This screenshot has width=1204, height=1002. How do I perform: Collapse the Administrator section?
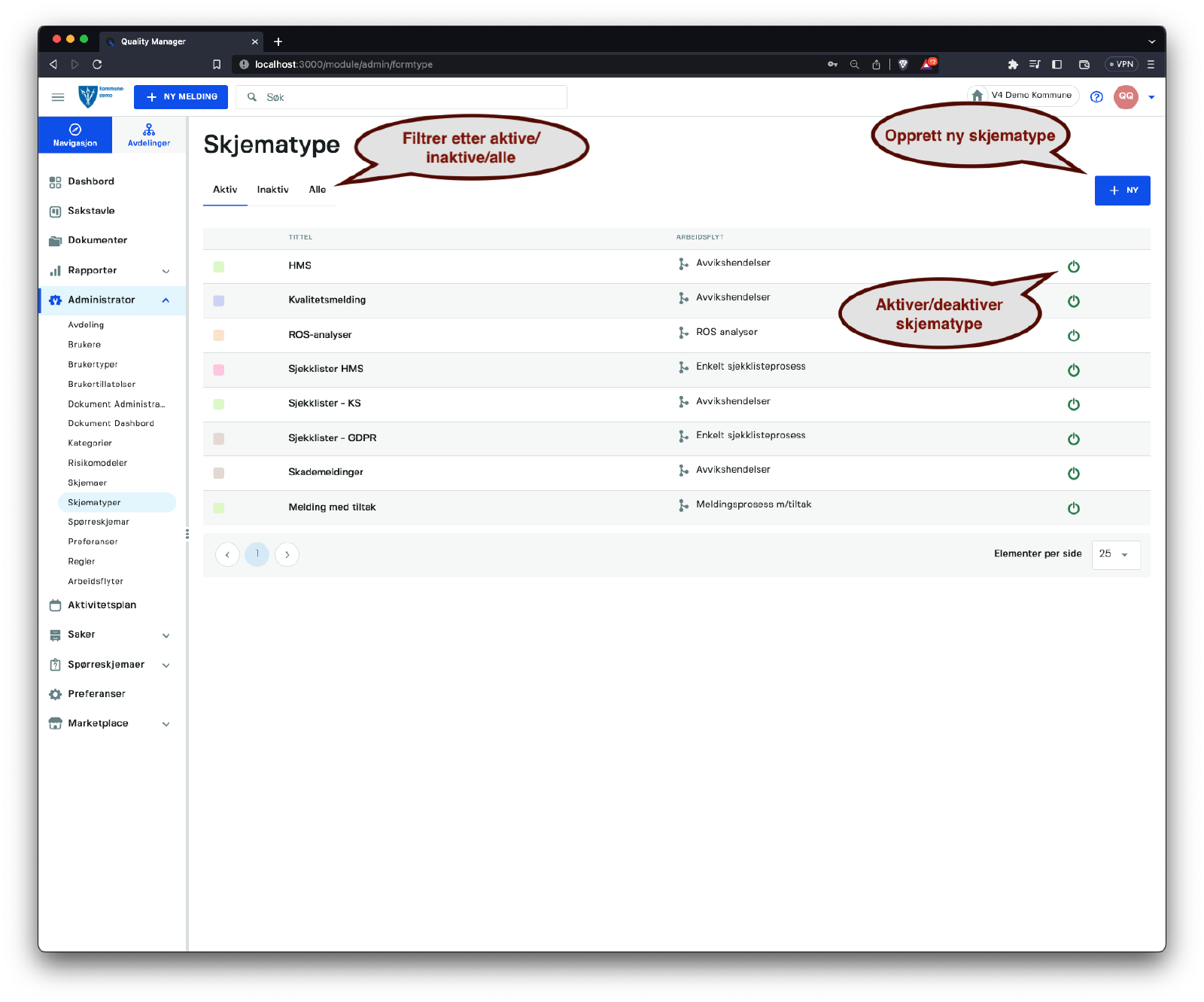pyautogui.click(x=166, y=300)
